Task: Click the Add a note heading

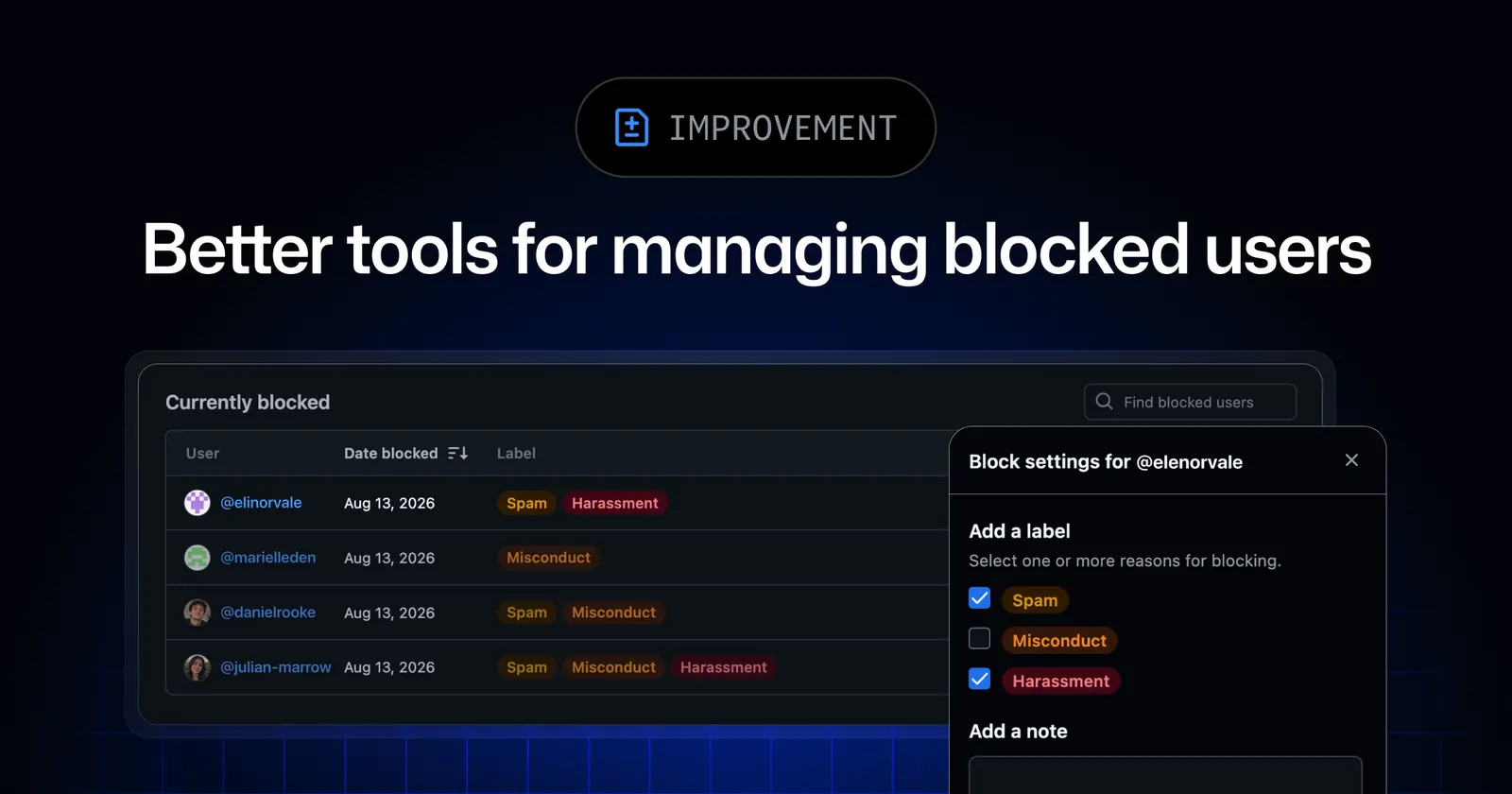Action: [1018, 732]
